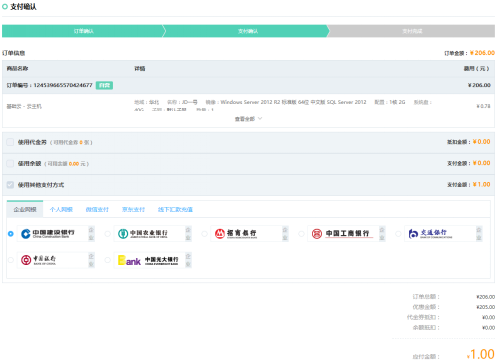Click the 费用(元) column header
499x364 pixels.
pyautogui.click(x=476, y=68)
